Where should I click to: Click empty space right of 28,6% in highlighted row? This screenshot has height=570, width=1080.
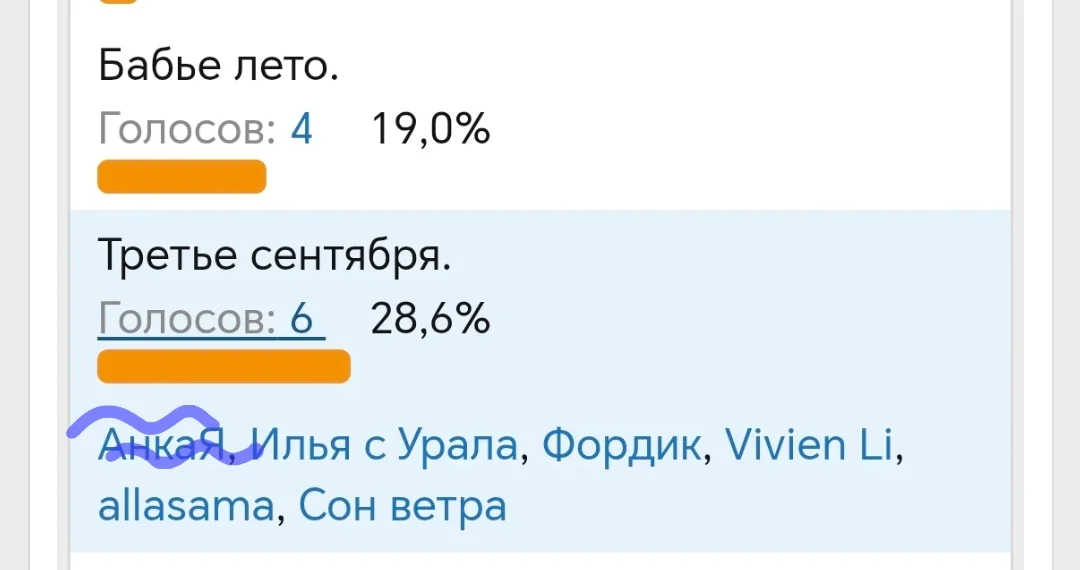coord(750,320)
